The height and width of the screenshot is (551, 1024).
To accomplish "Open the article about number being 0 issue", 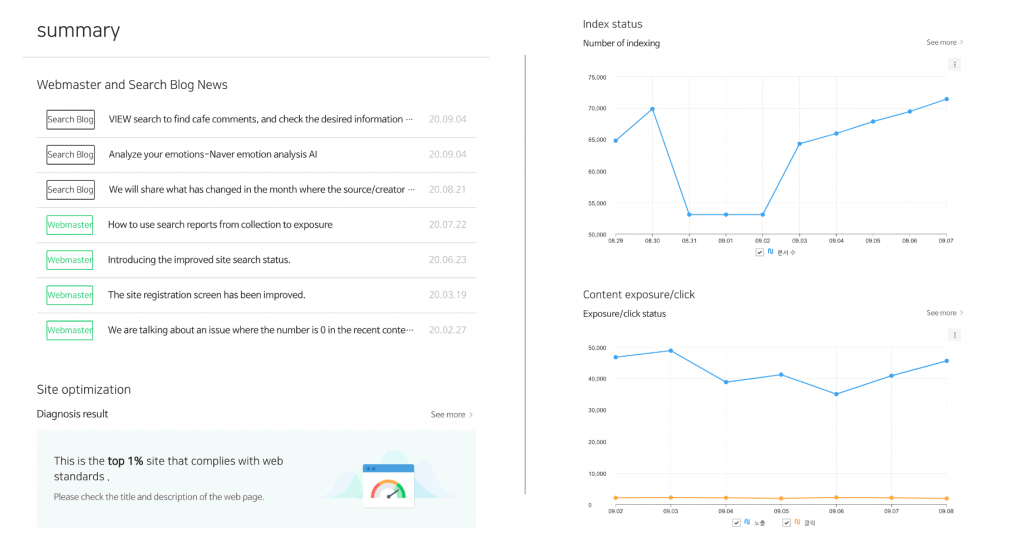I will [261, 330].
